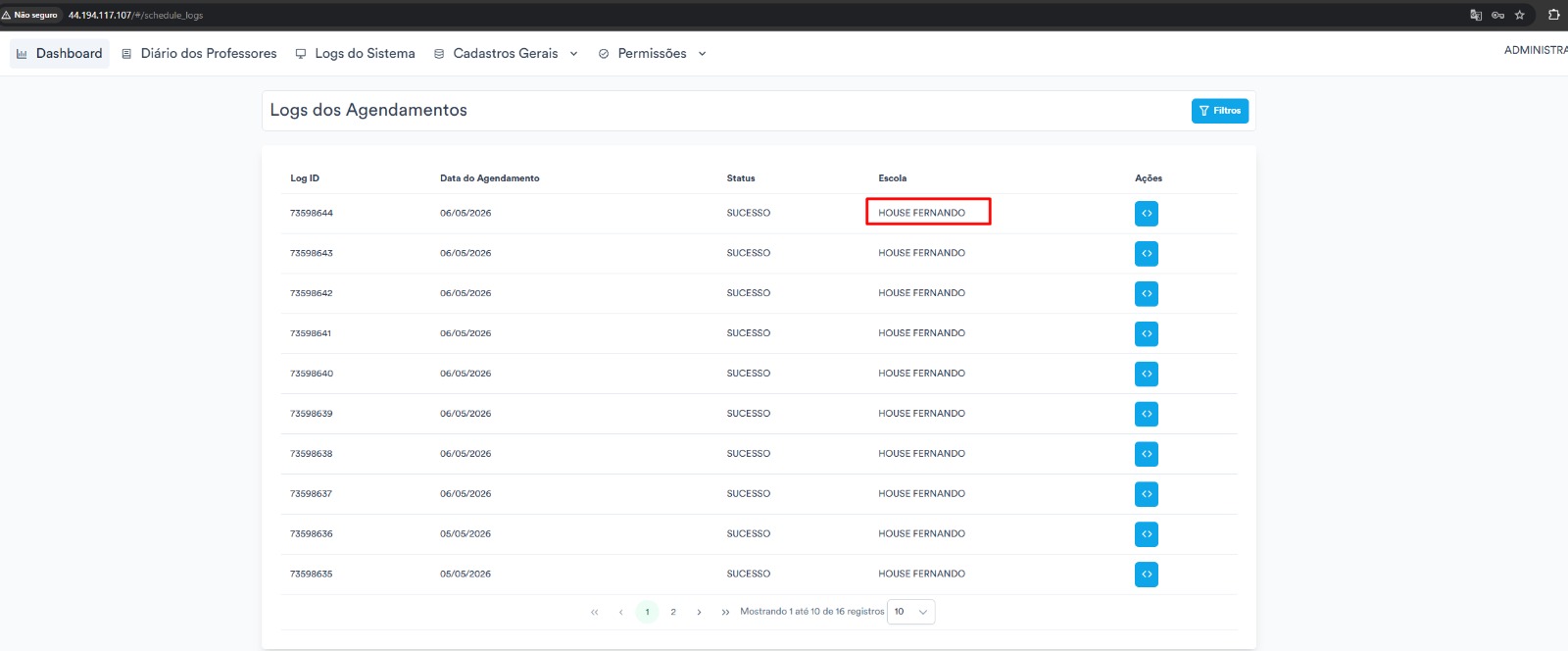This screenshot has height=651, width=1568.
Task: Click the Filtros button
Action: pyautogui.click(x=1220, y=111)
